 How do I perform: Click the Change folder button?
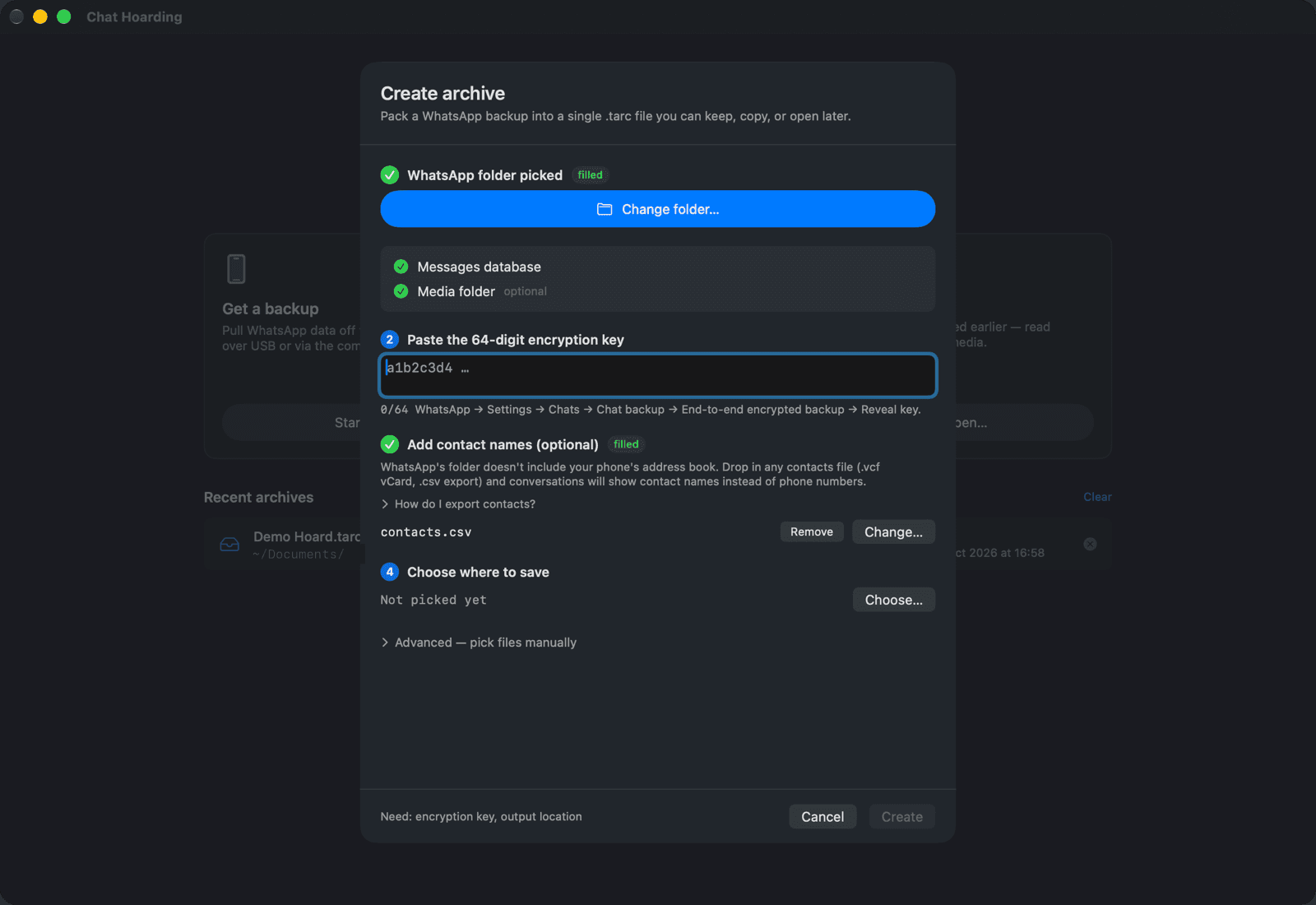(x=657, y=209)
